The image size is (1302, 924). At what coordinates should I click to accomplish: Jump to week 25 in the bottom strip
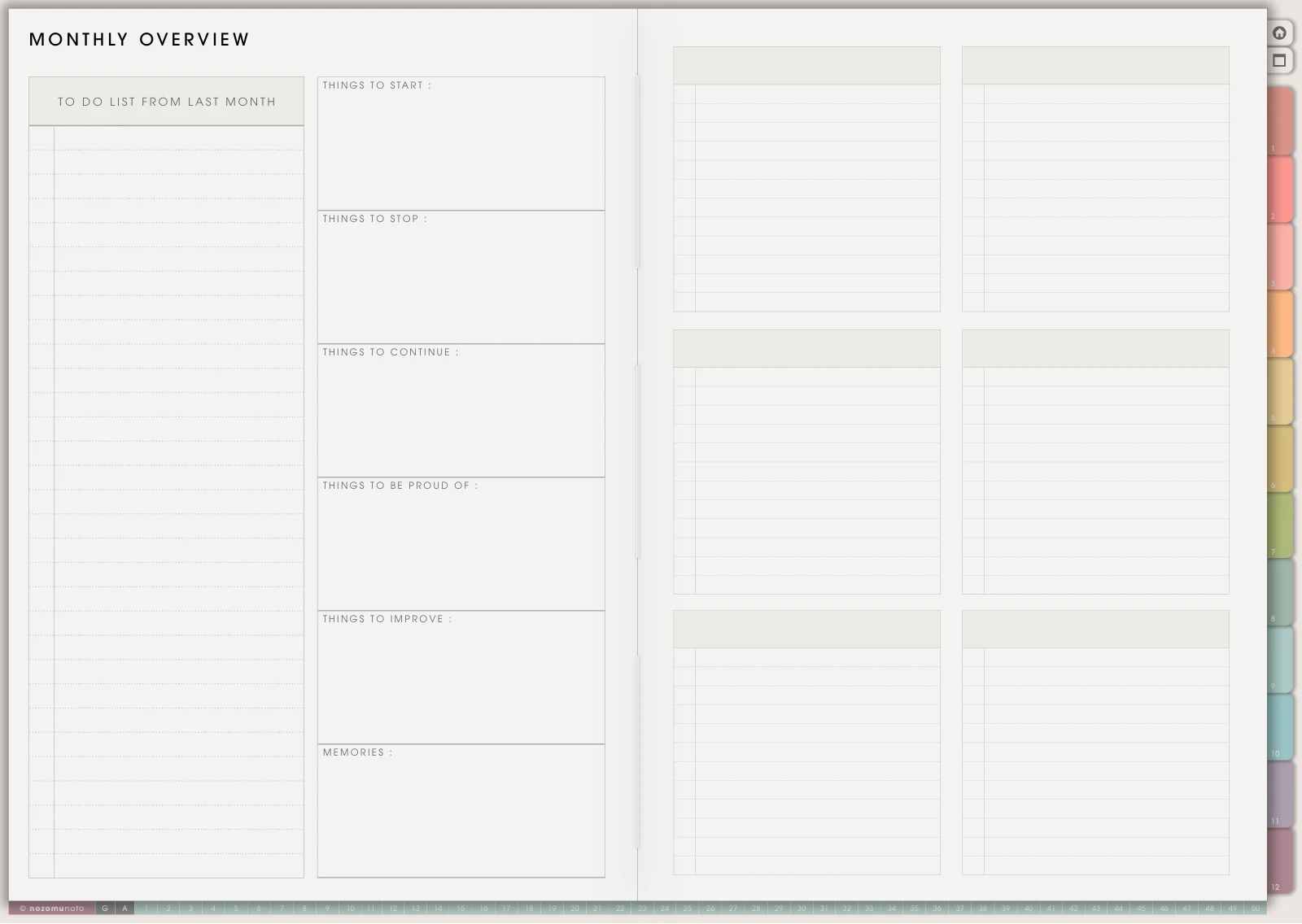click(x=688, y=909)
